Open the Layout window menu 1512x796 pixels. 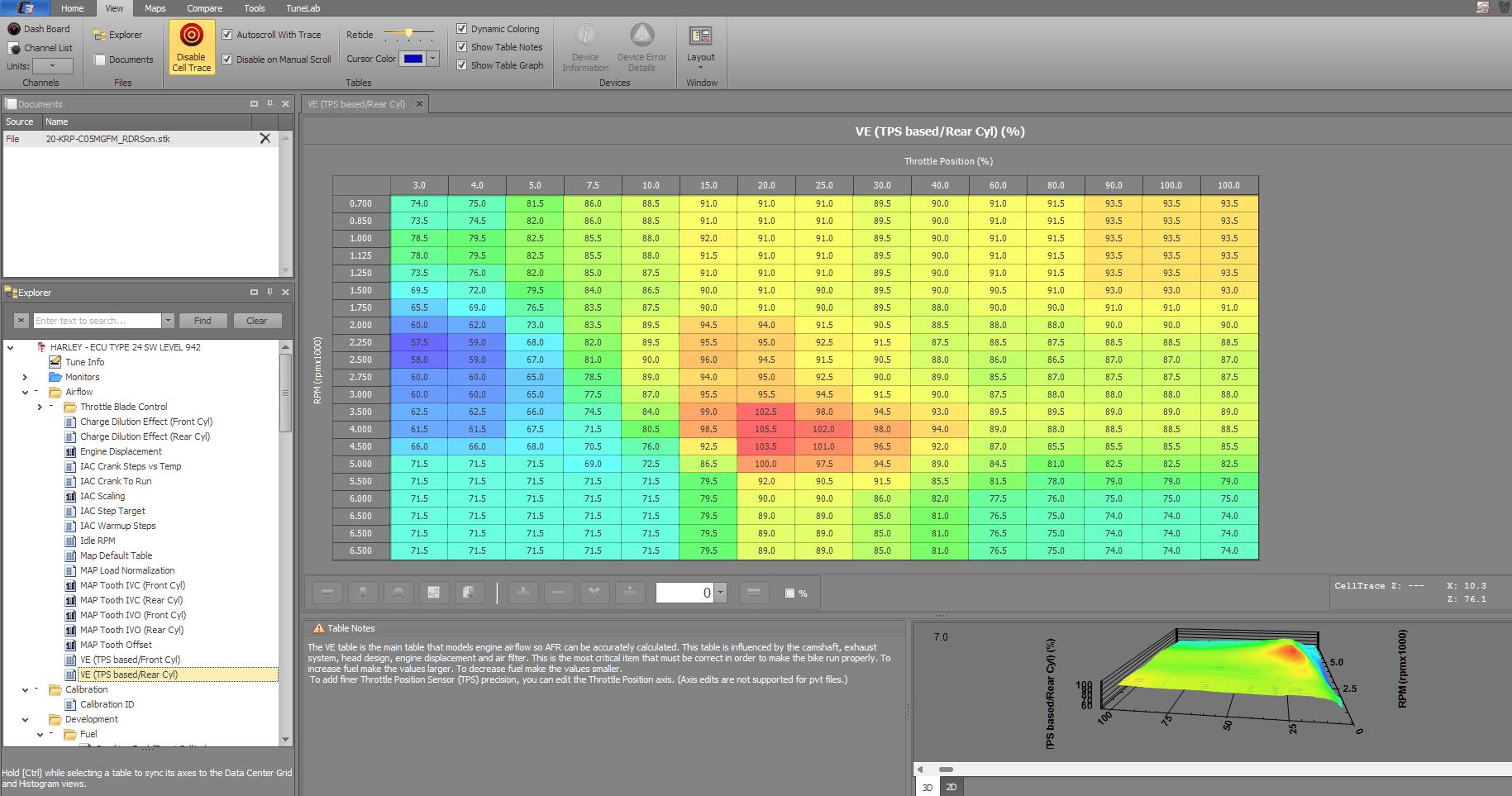click(x=700, y=45)
